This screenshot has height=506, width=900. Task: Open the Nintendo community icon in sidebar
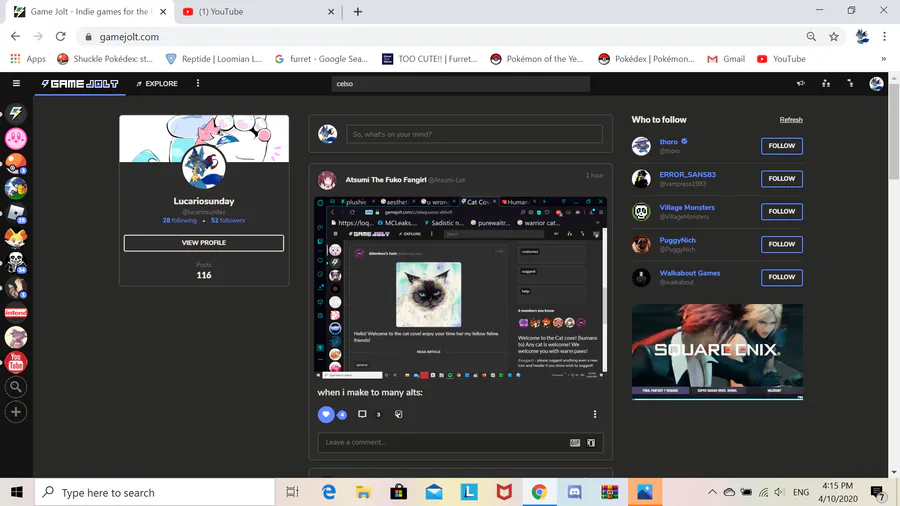click(16, 313)
